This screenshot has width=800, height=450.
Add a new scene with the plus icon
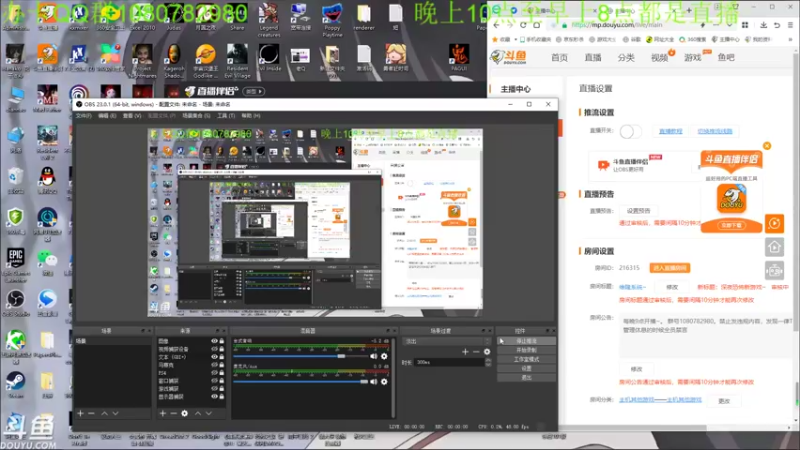coord(80,413)
